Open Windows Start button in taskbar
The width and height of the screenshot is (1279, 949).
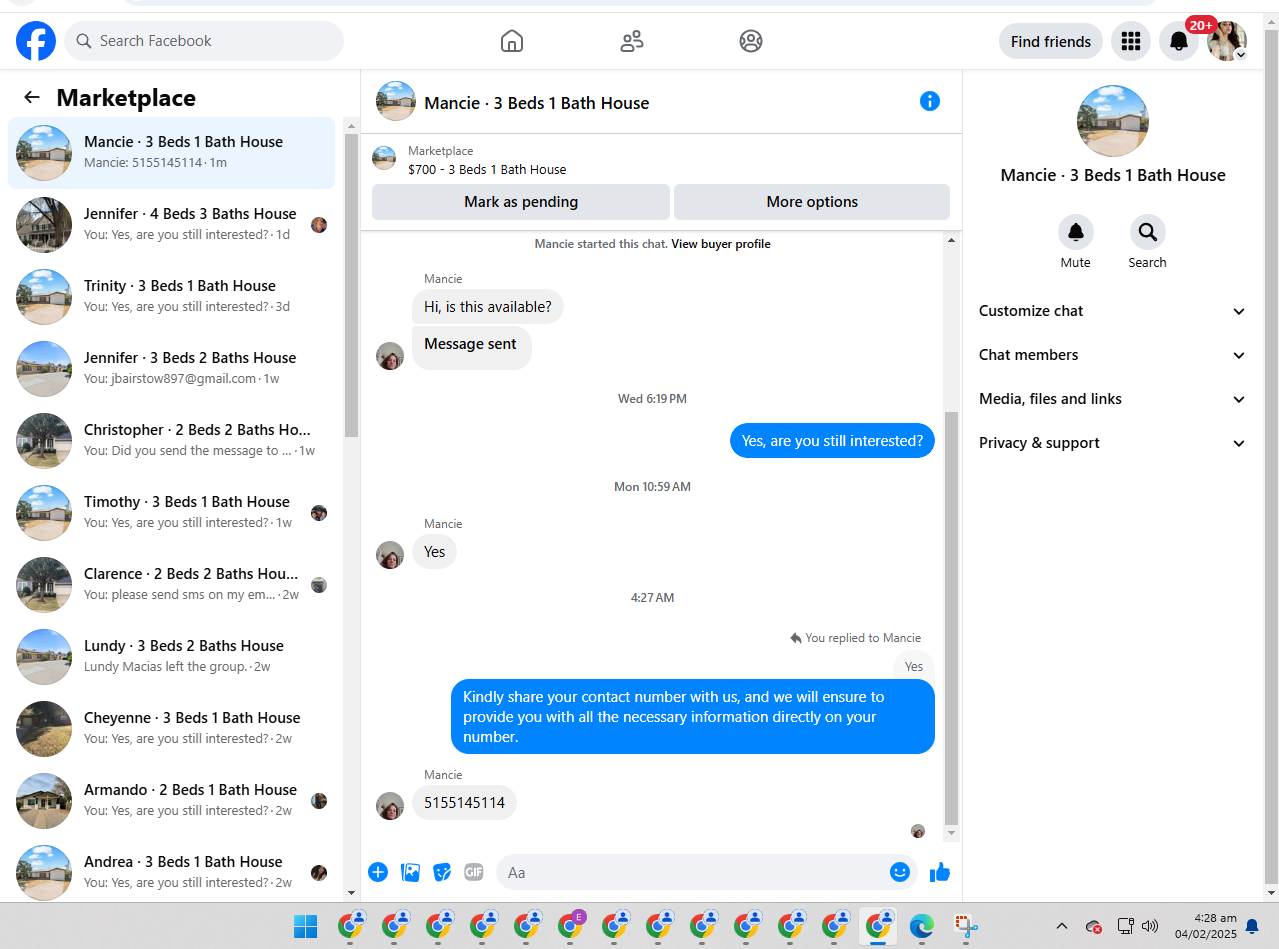pyautogui.click(x=305, y=927)
